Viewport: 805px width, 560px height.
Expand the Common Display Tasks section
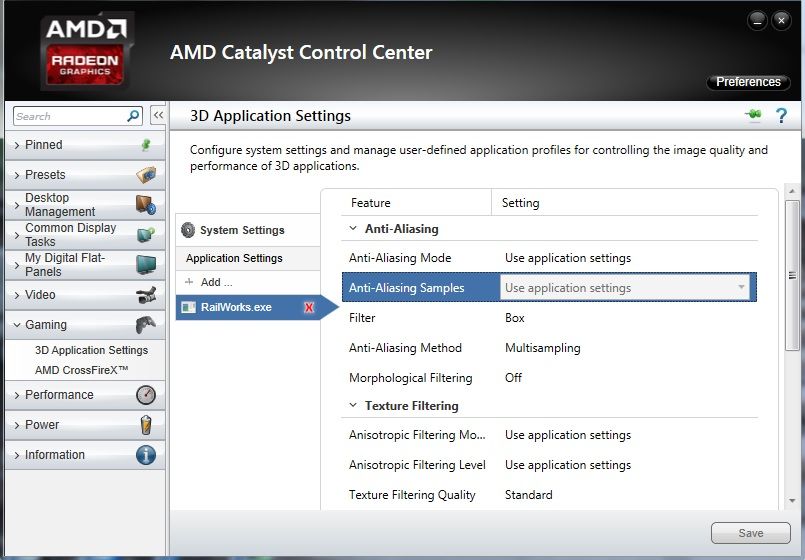click(x=17, y=235)
